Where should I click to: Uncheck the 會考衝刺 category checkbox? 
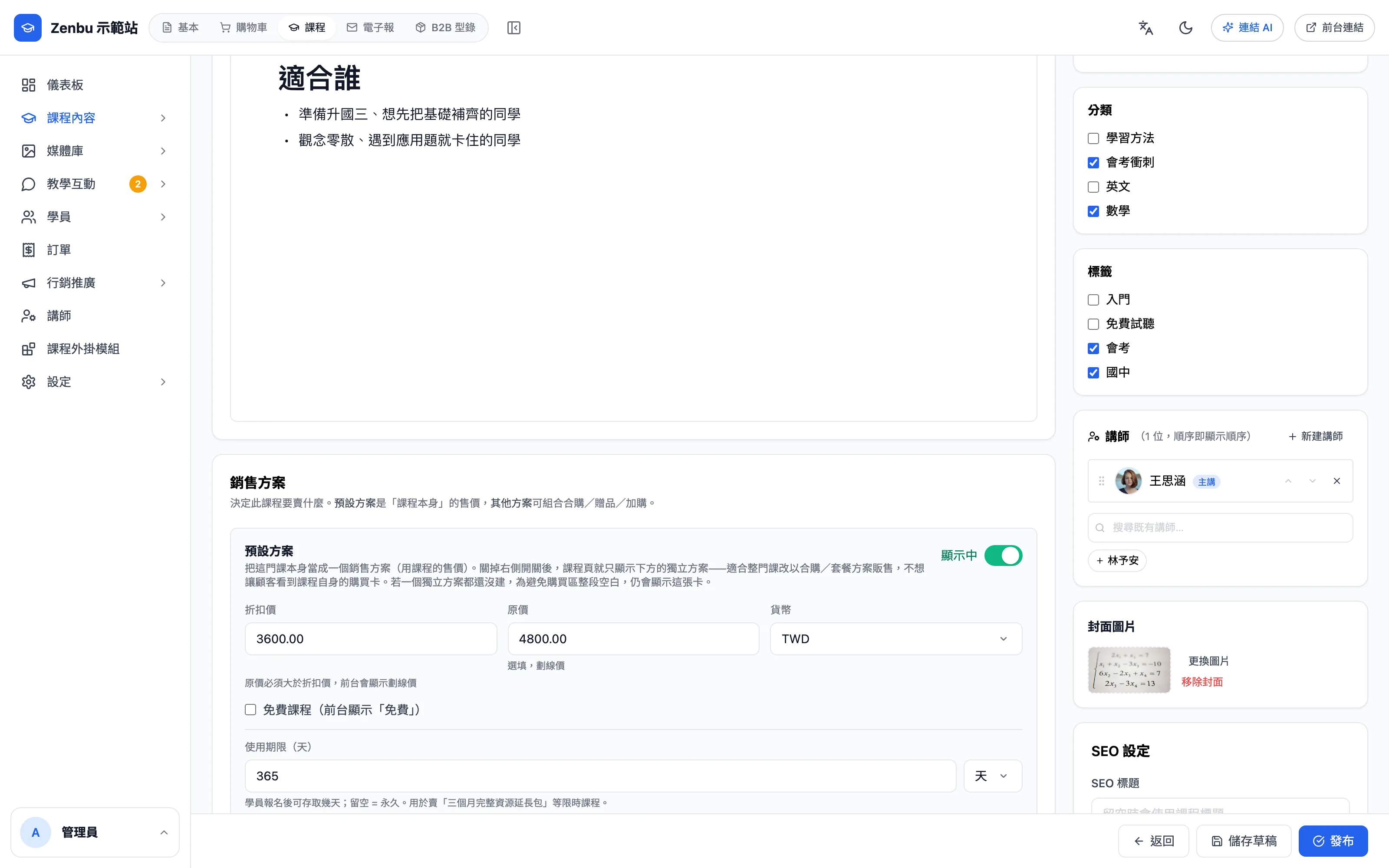pos(1093,162)
